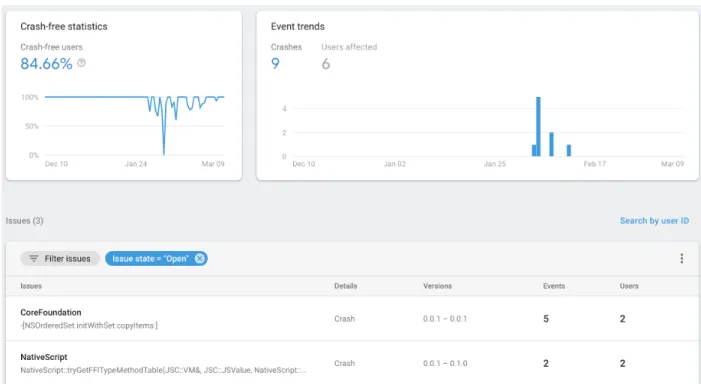Screen dimensions: 701x384
Task: Click the Issues column header
Action: pos(31,286)
